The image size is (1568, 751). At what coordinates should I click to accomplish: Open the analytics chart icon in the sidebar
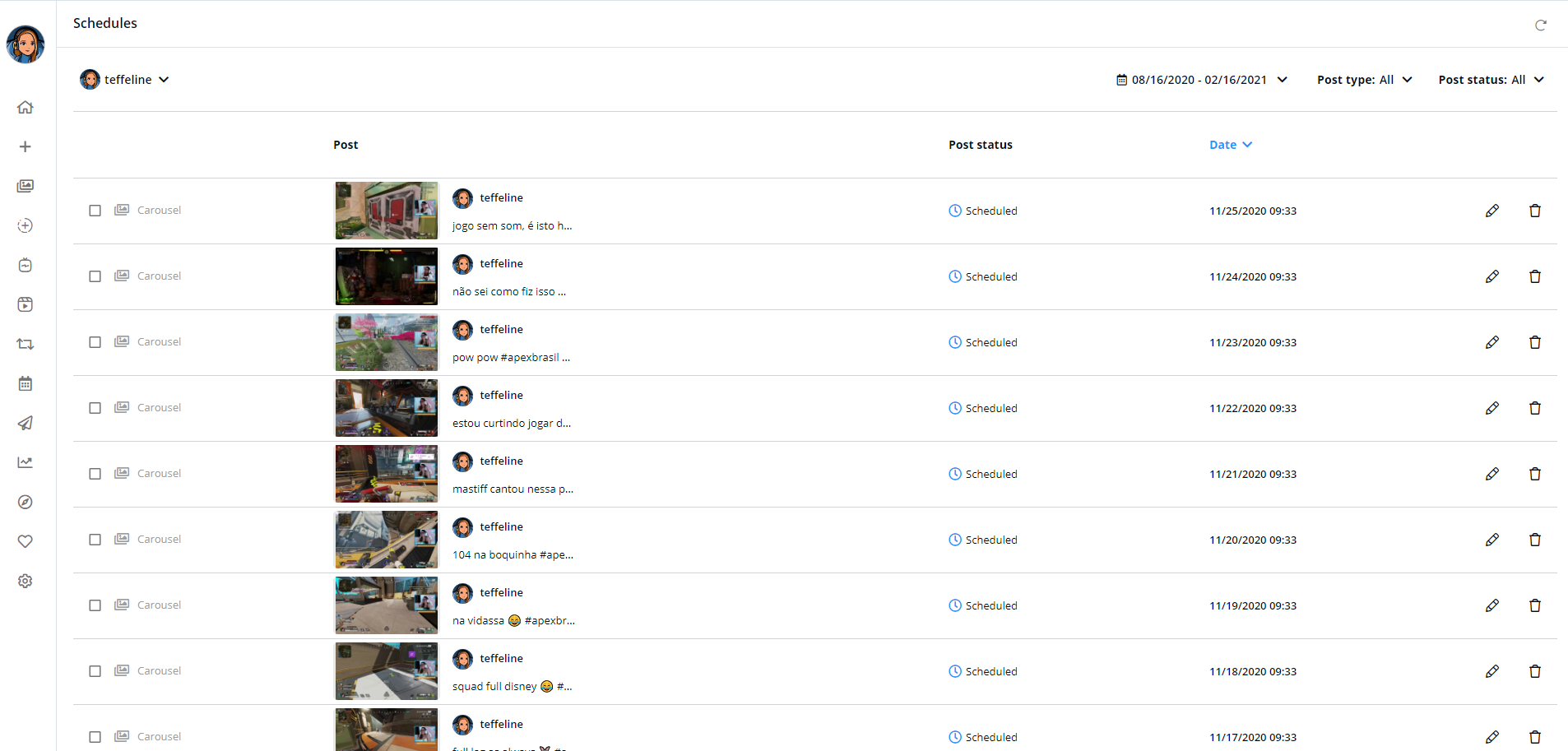click(26, 462)
